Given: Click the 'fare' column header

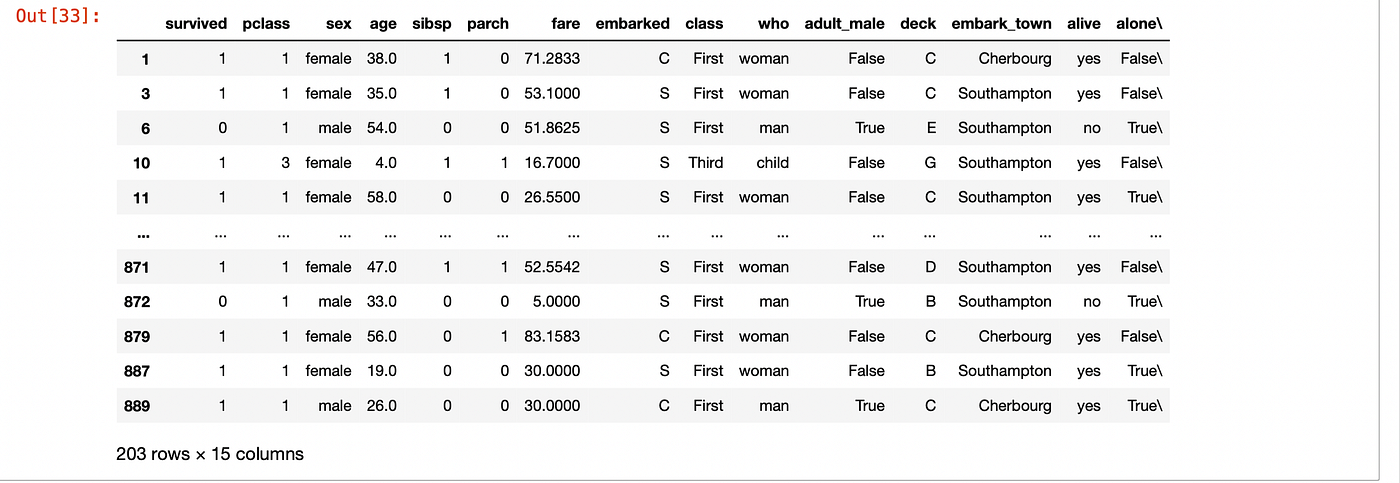Looking at the screenshot, I should [x=565, y=24].
